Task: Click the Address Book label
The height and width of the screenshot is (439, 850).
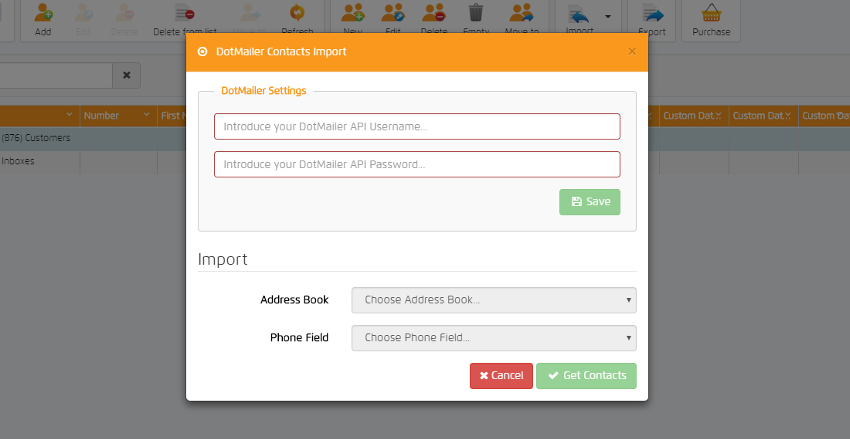Action: pyautogui.click(x=294, y=300)
